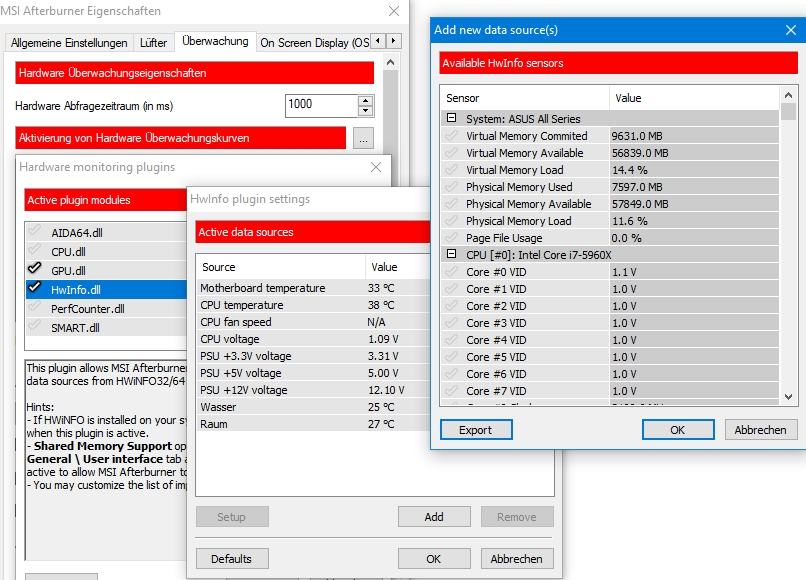The image size is (806, 580).
Task: Close the Hardware monitoring plugins dialog
Action: 376,167
